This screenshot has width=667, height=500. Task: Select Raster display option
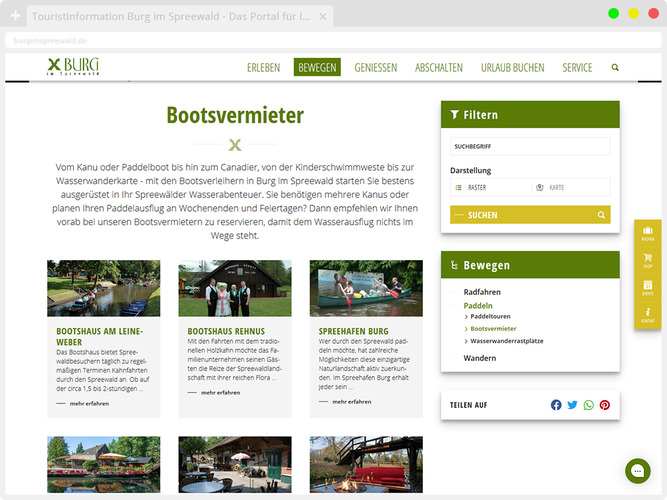tap(489, 187)
